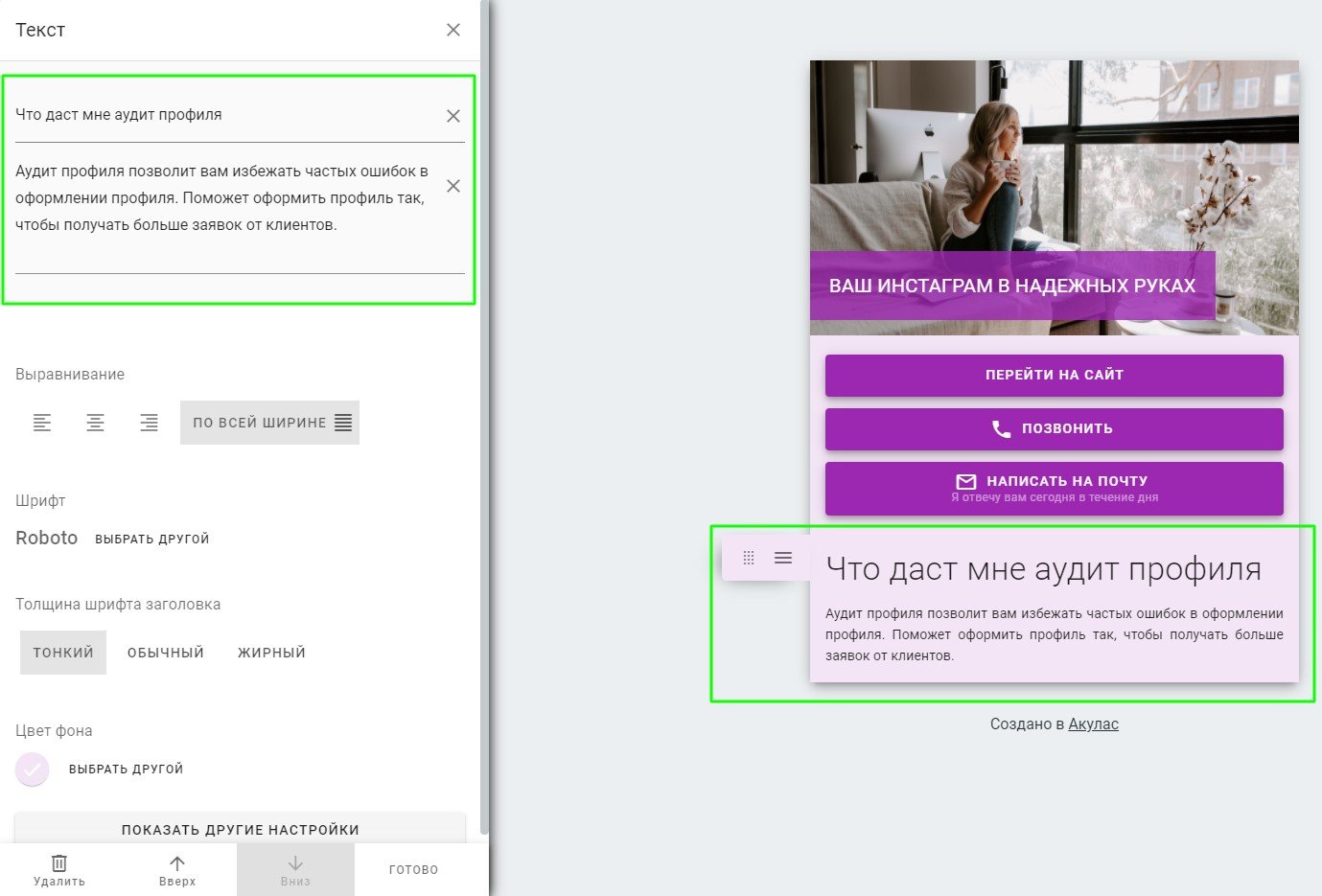
Task: Select left text alignment icon
Action: coord(42,423)
